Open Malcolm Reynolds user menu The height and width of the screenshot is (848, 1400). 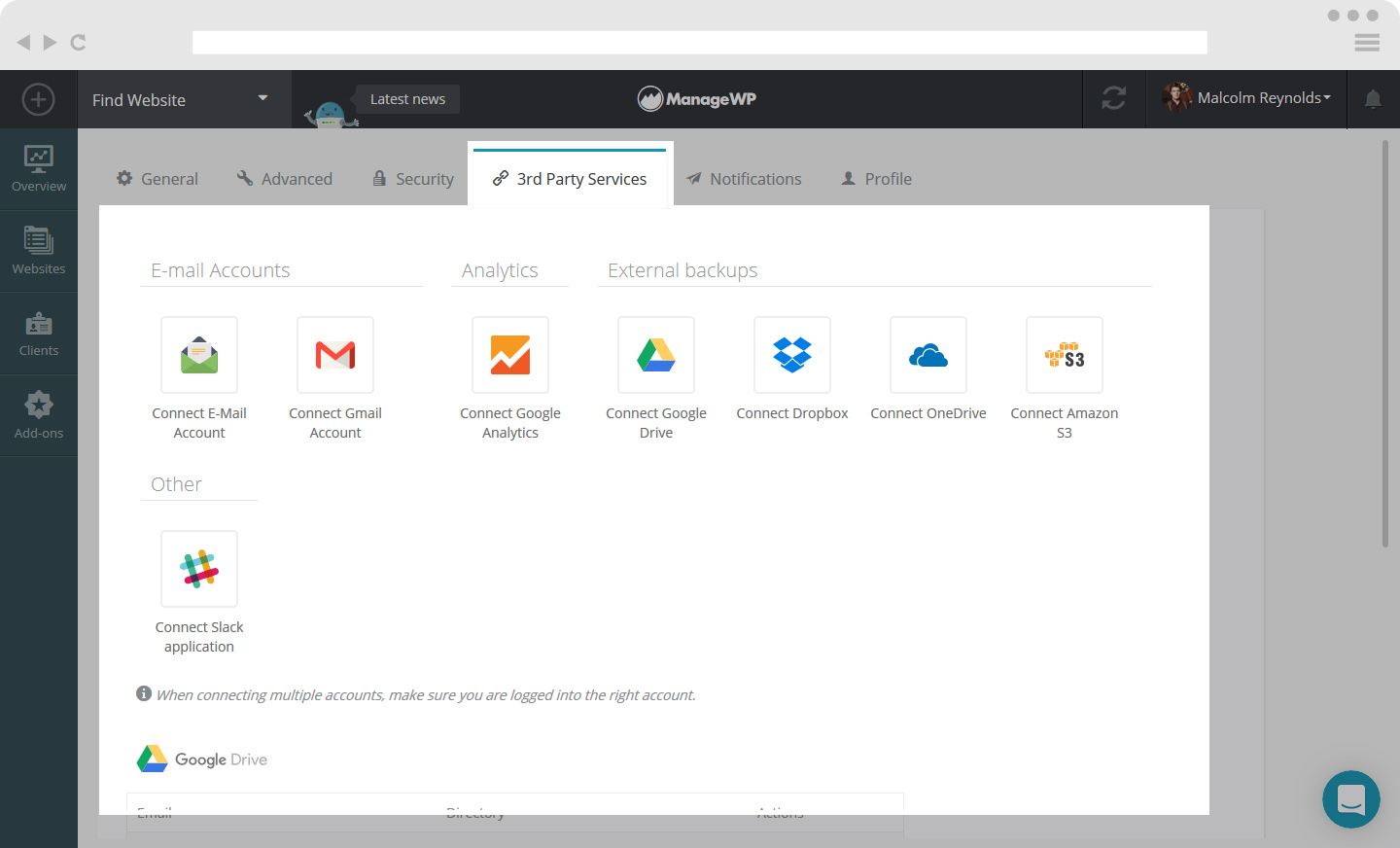[x=1246, y=98]
